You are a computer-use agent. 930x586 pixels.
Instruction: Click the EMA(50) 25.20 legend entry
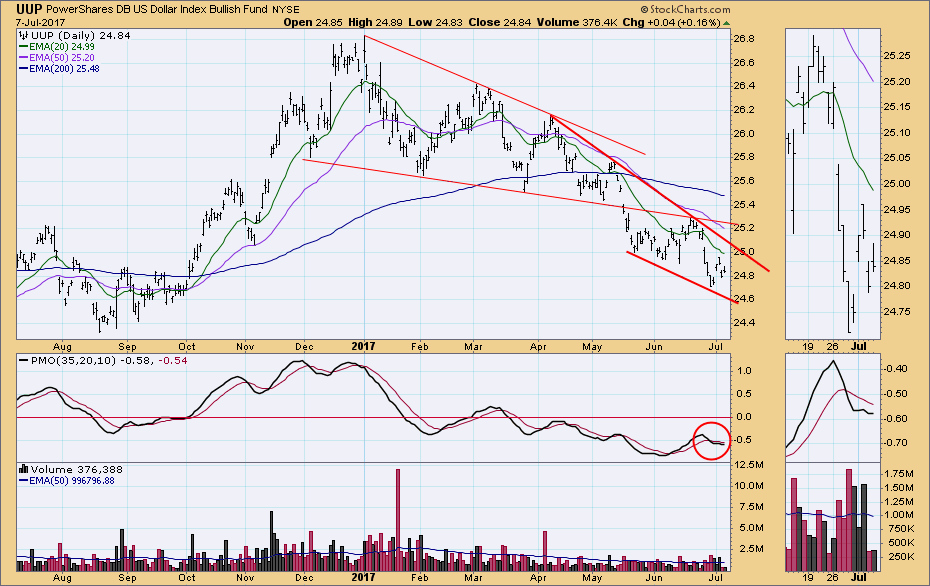[57, 58]
